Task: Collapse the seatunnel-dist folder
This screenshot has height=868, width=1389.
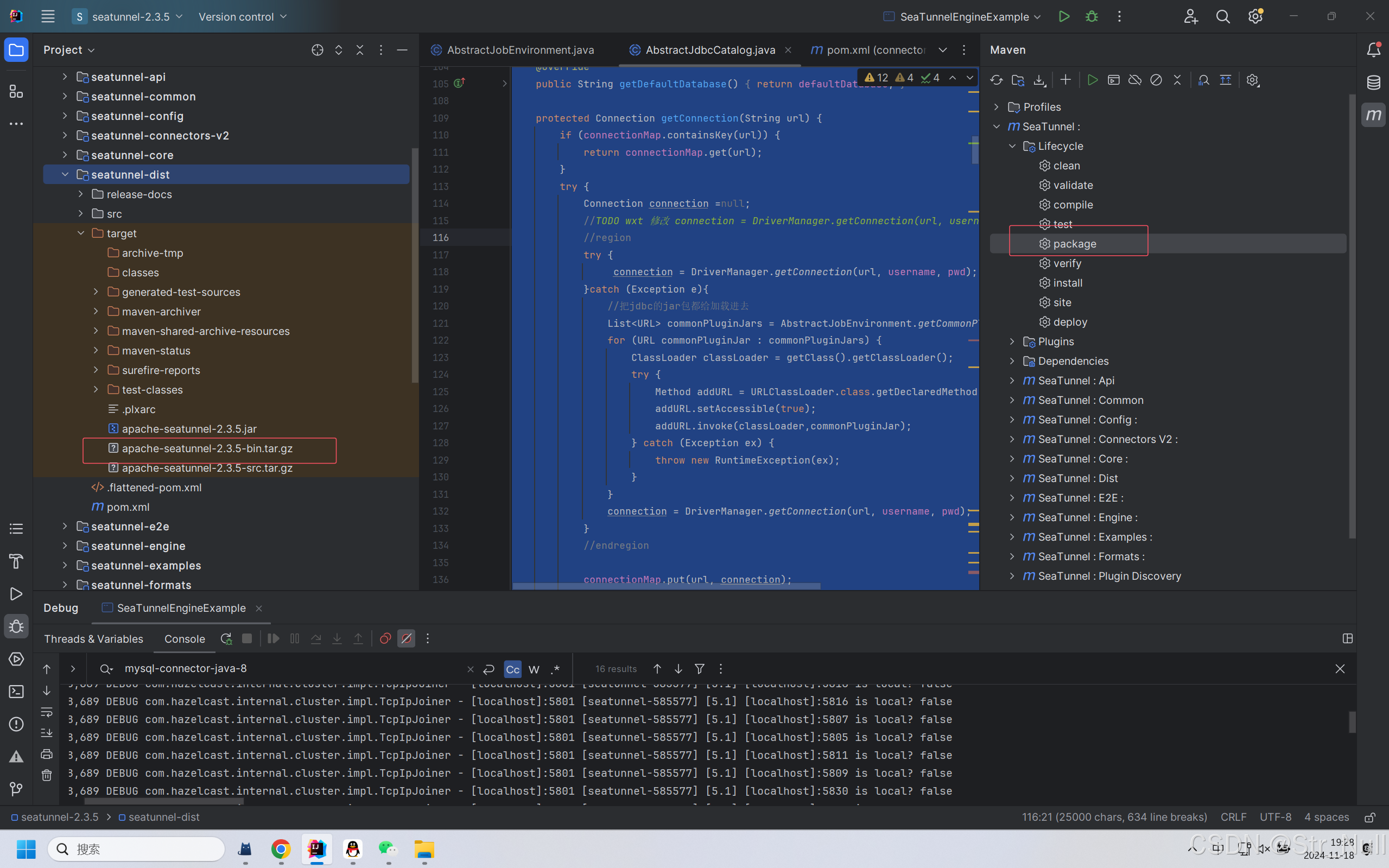Action: click(65, 174)
